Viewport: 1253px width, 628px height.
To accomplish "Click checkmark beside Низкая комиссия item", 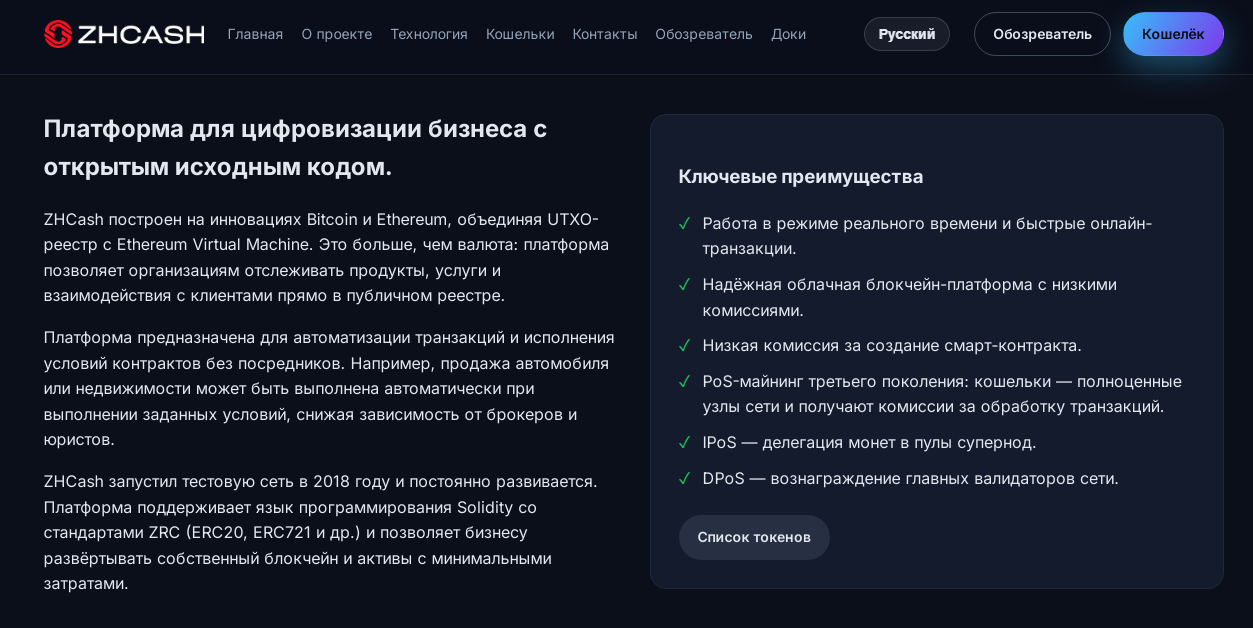I will (x=685, y=346).
